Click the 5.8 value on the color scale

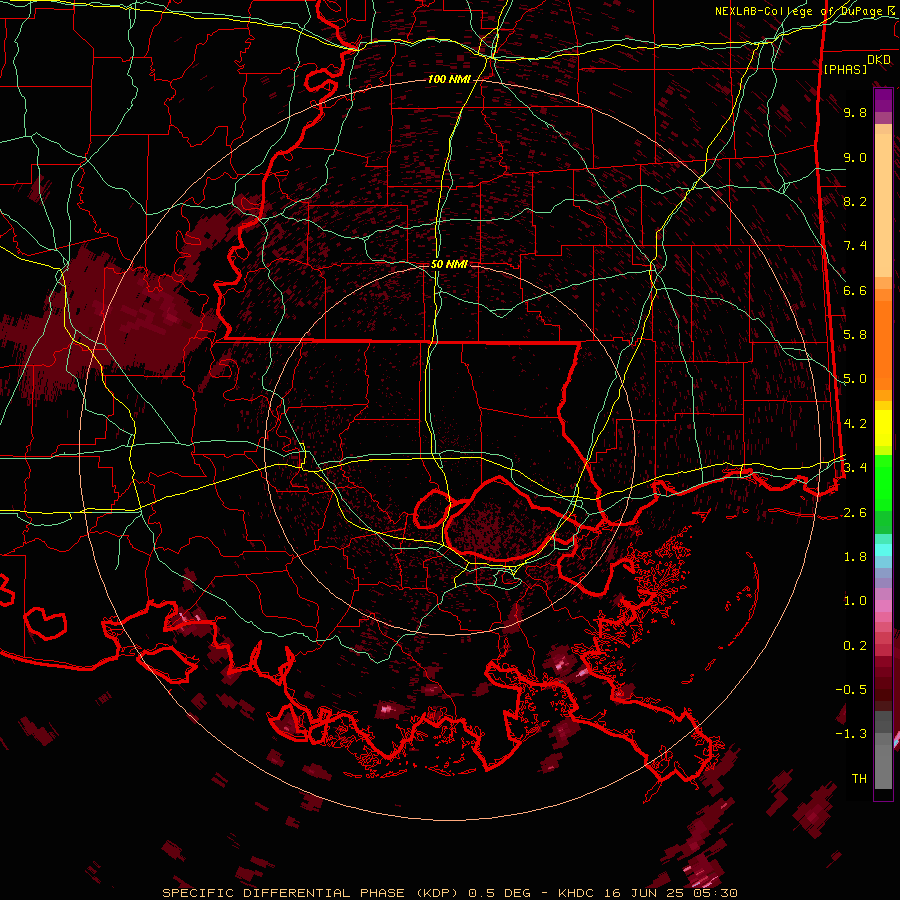pyautogui.click(x=855, y=335)
